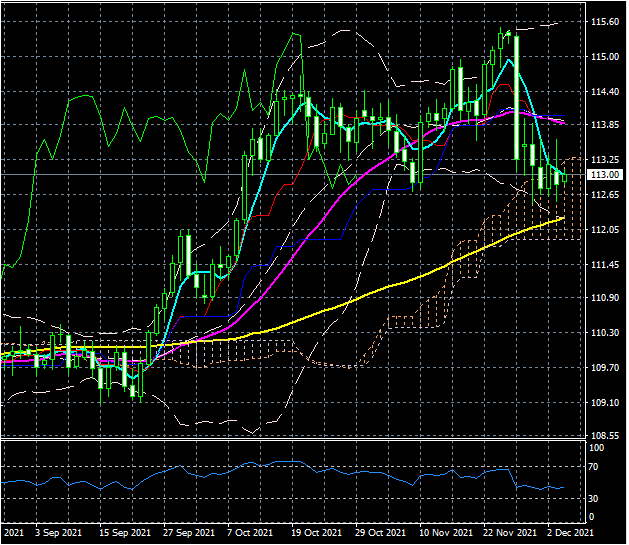This screenshot has width=629, height=545.
Task: Select the last candle at the right edge
Action: (x=565, y=178)
